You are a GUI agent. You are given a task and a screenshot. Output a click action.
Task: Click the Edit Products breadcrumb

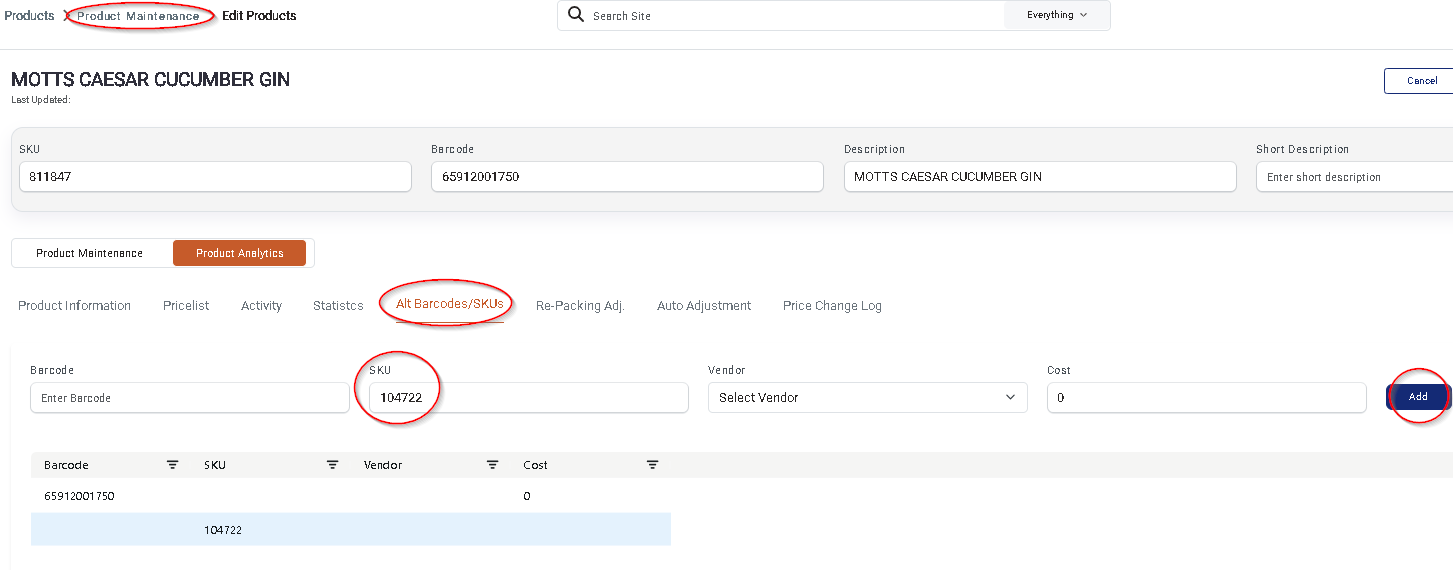tap(259, 16)
